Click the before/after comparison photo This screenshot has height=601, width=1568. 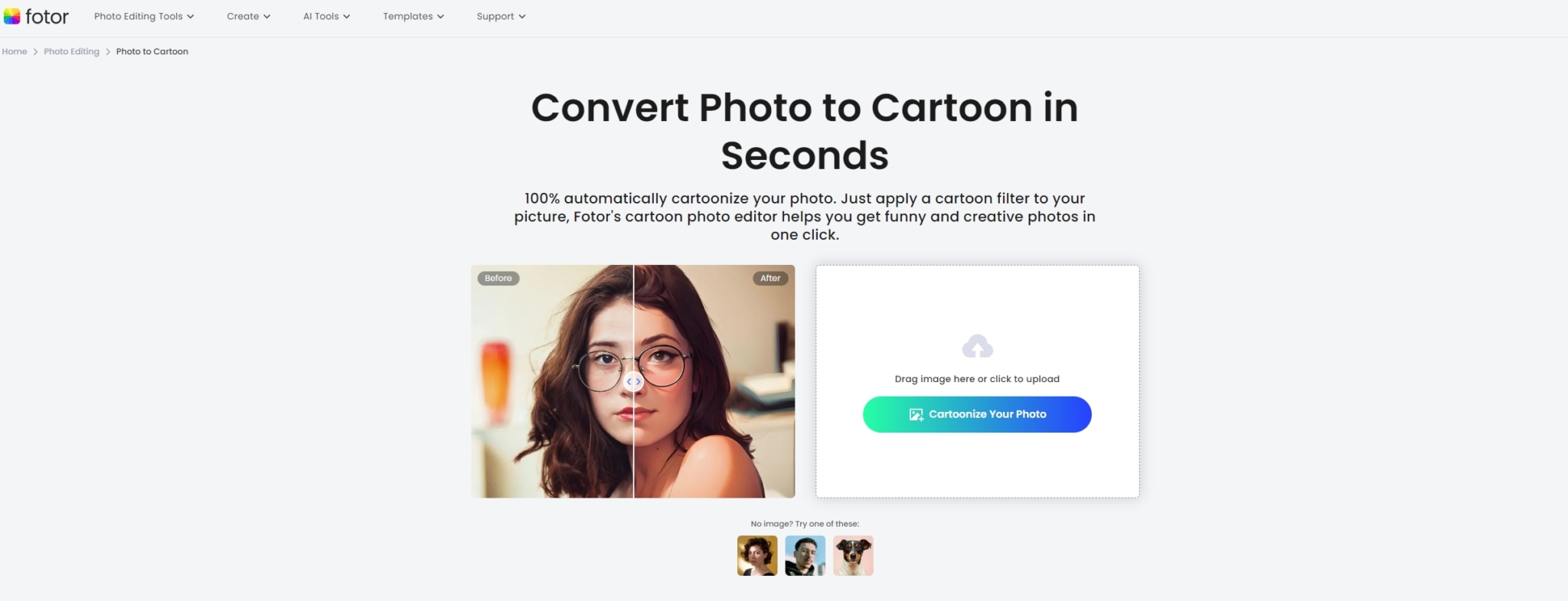632,381
